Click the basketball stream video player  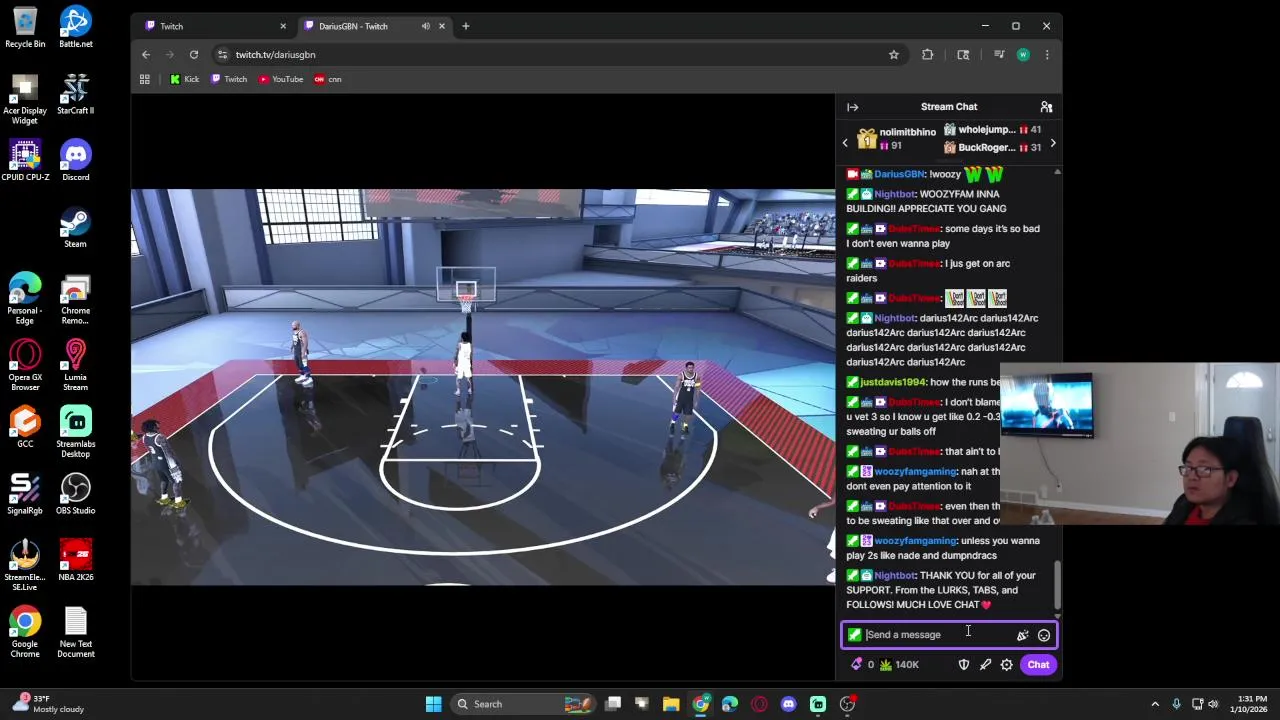coord(483,387)
